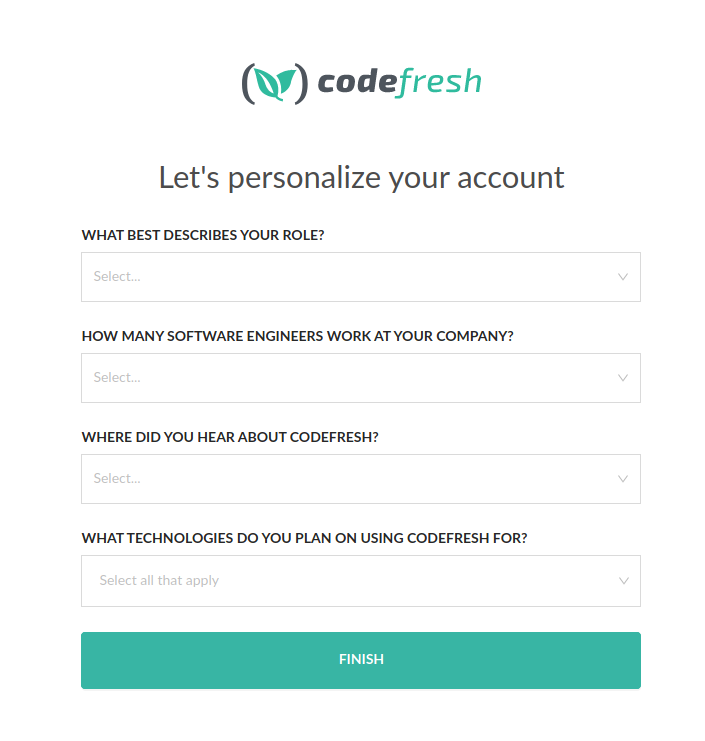Viewport: 705px width, 741px height.
Task: Click the 'Select...' placeholder under the role question
Action: (x=117, y=276)
